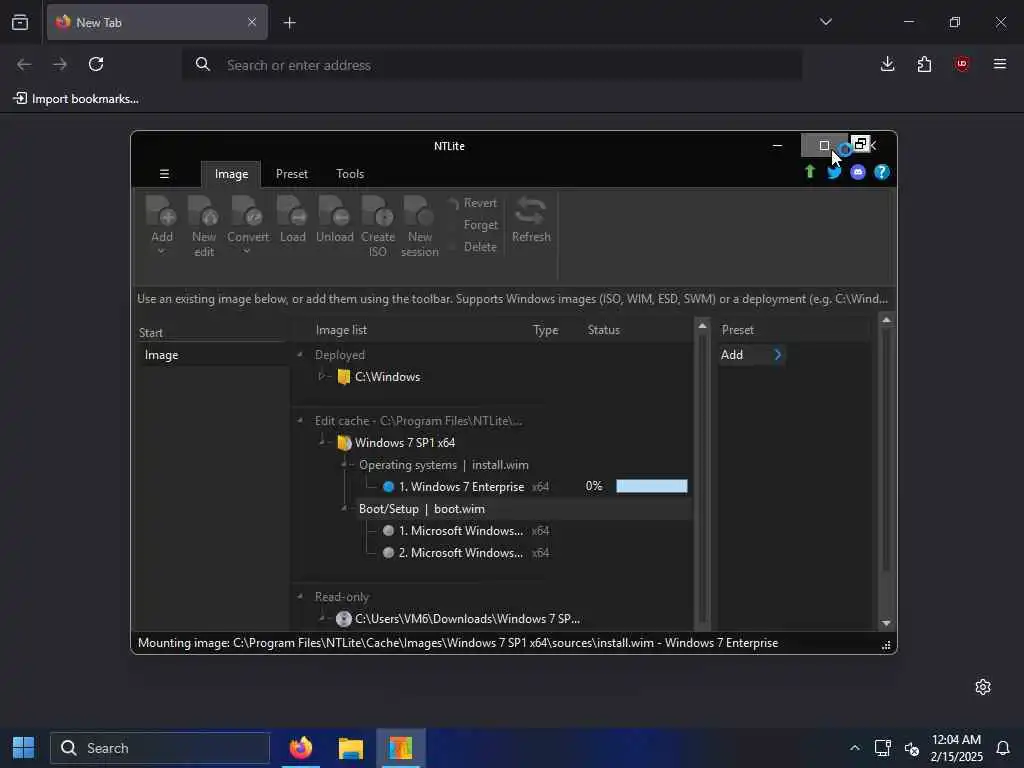Open the Firefox extensions icon
The image size is (1024, 768).
point(924,64)
